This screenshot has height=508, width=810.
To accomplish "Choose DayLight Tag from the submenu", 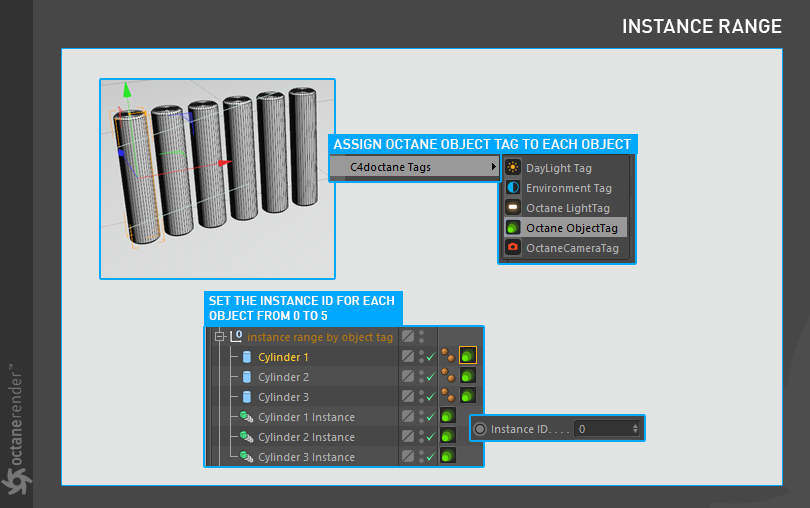I will pos(566,168).
